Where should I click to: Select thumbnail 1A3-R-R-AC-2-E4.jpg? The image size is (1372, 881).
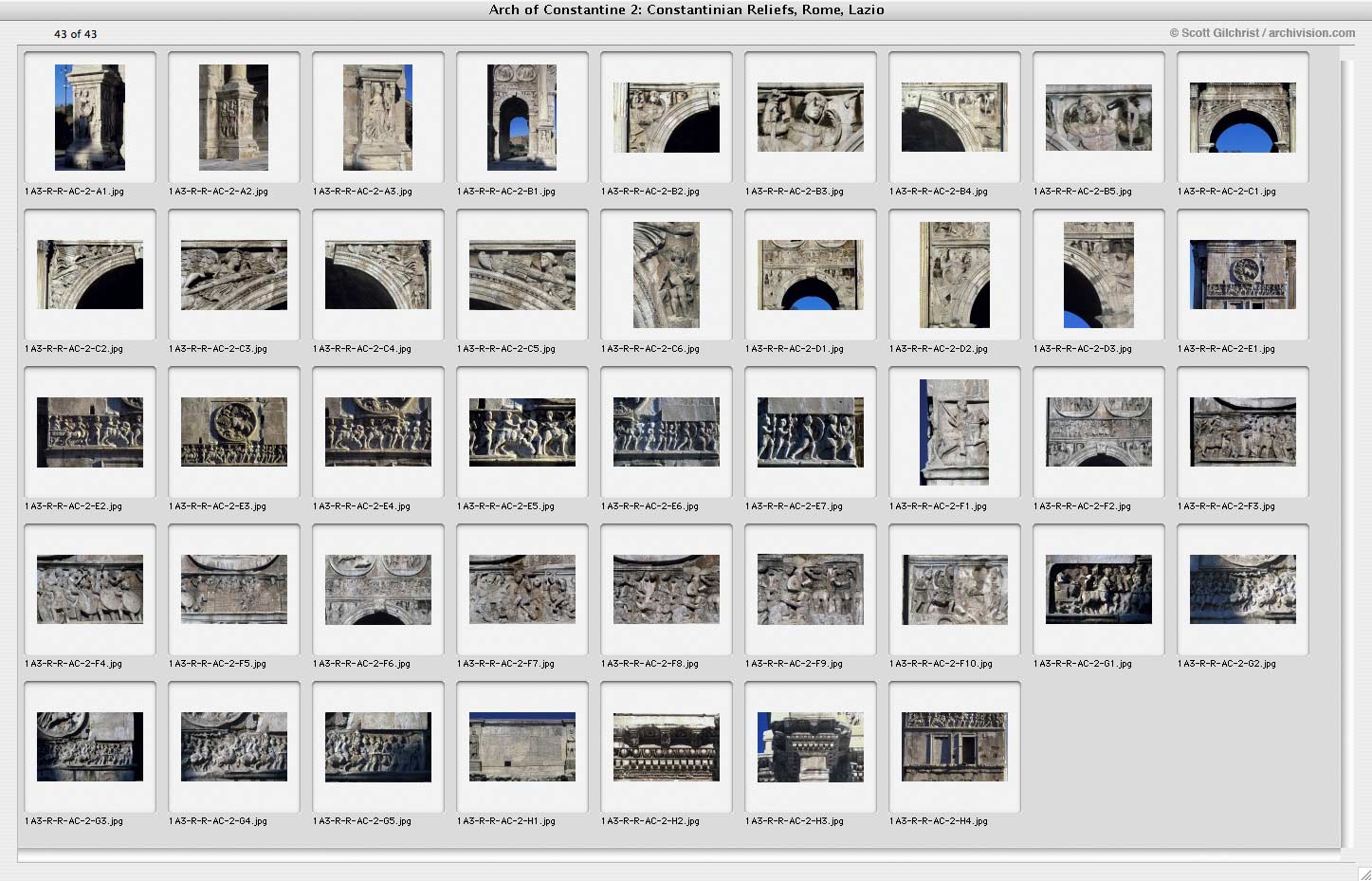(x=378, y=432)
